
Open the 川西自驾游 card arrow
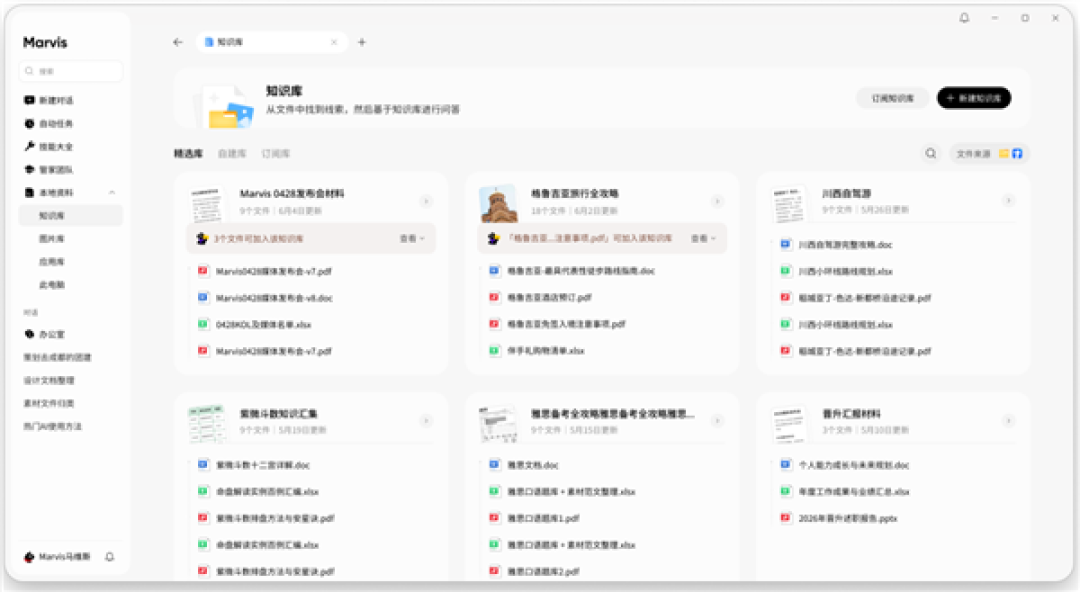(1008, 201)
